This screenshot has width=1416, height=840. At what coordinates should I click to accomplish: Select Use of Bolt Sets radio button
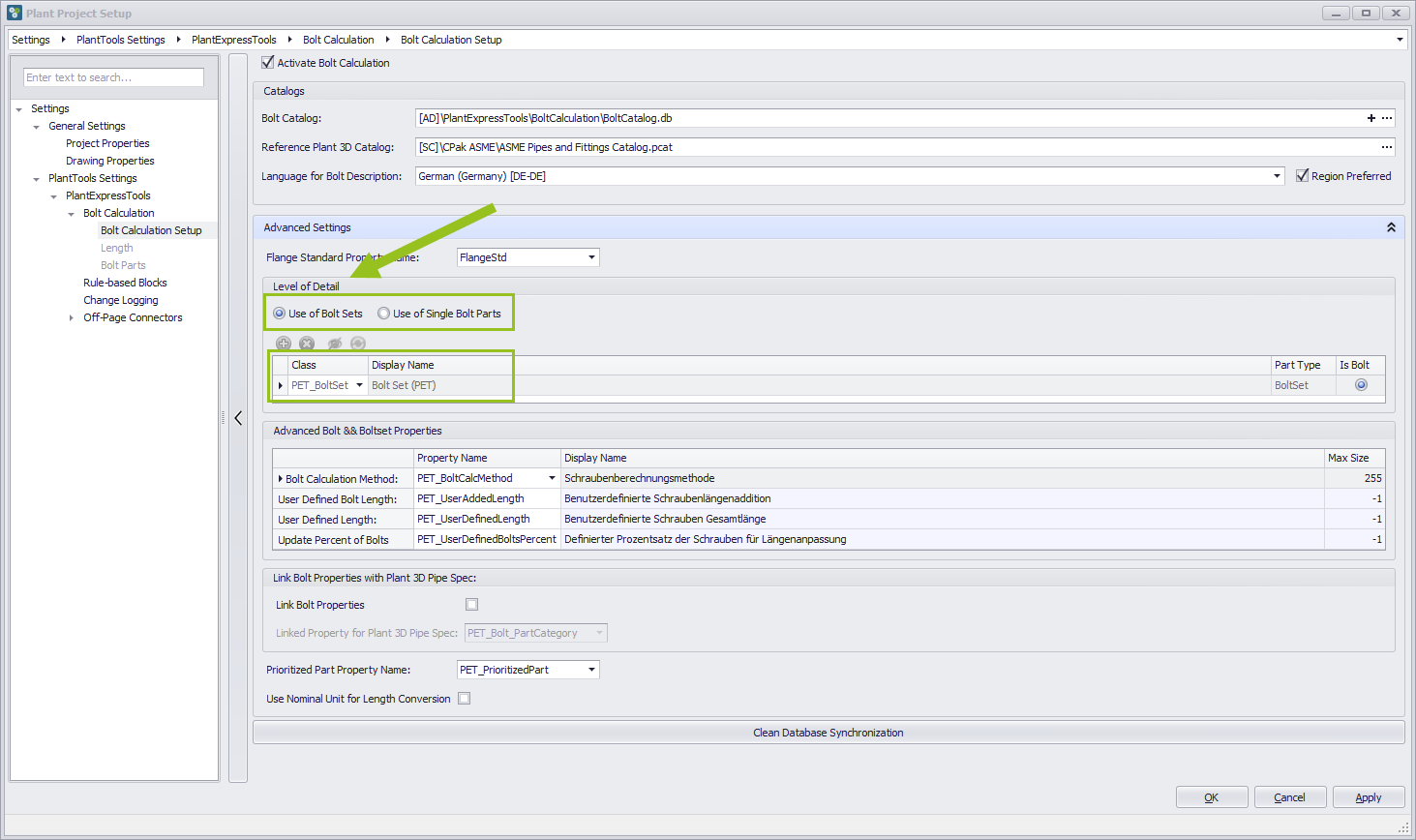[279, 314]
